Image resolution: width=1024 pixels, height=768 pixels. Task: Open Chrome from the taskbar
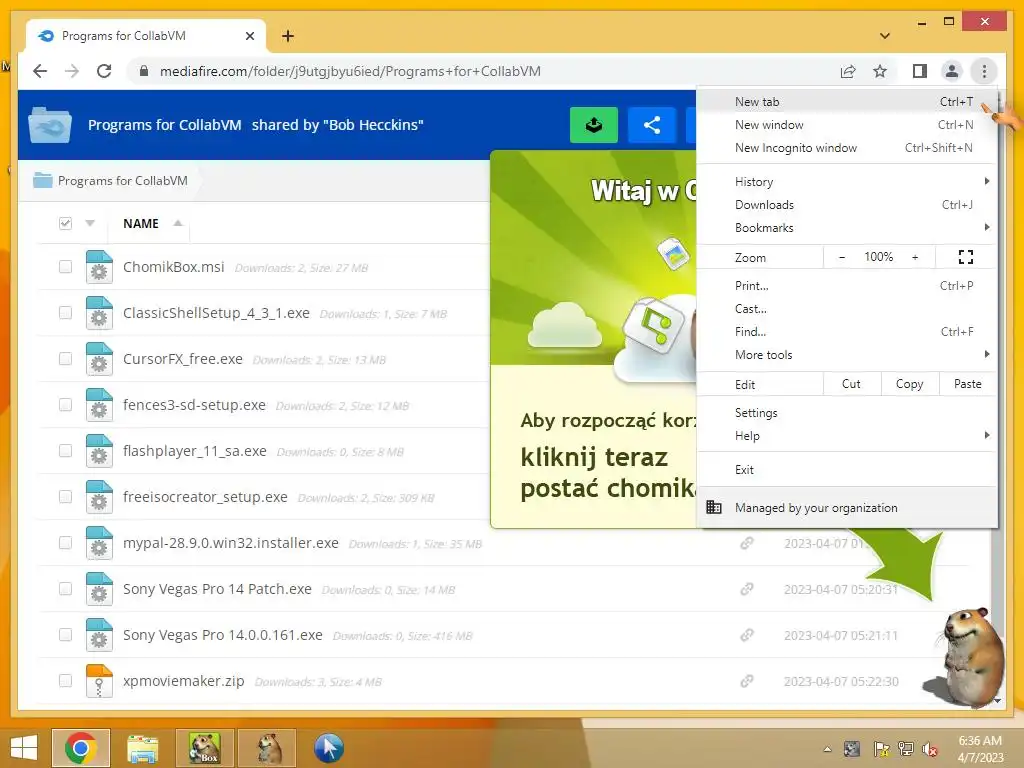81,748
